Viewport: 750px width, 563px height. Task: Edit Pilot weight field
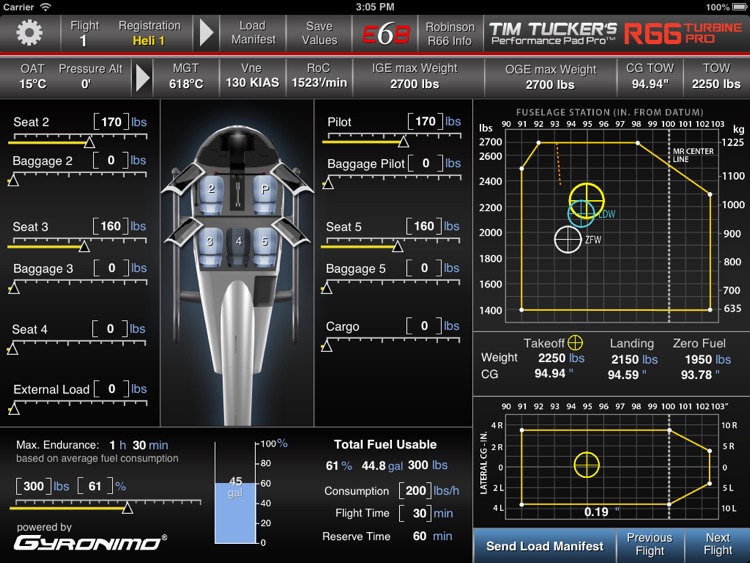[425, 121]
